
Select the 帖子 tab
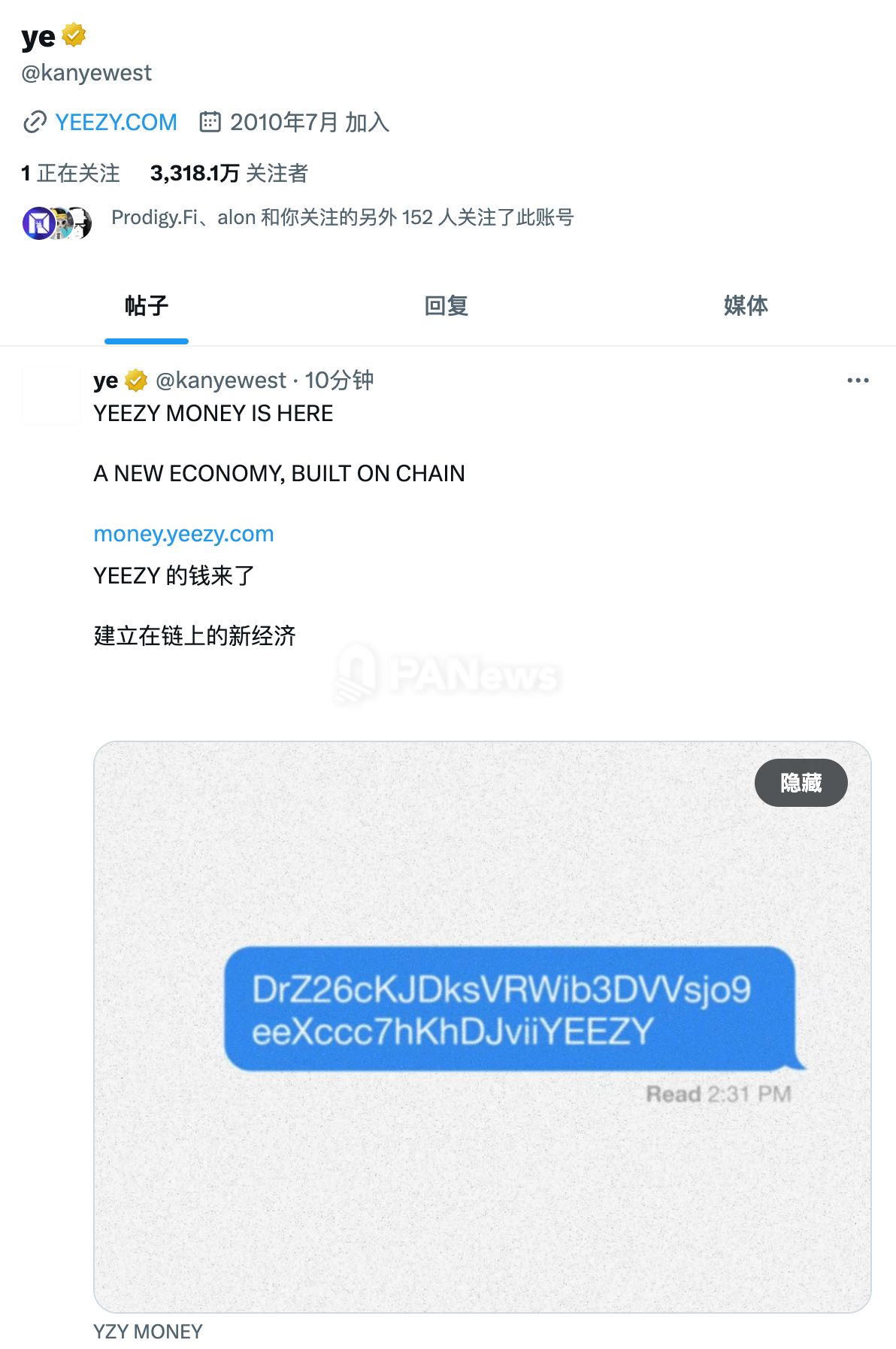click(147, 305)
